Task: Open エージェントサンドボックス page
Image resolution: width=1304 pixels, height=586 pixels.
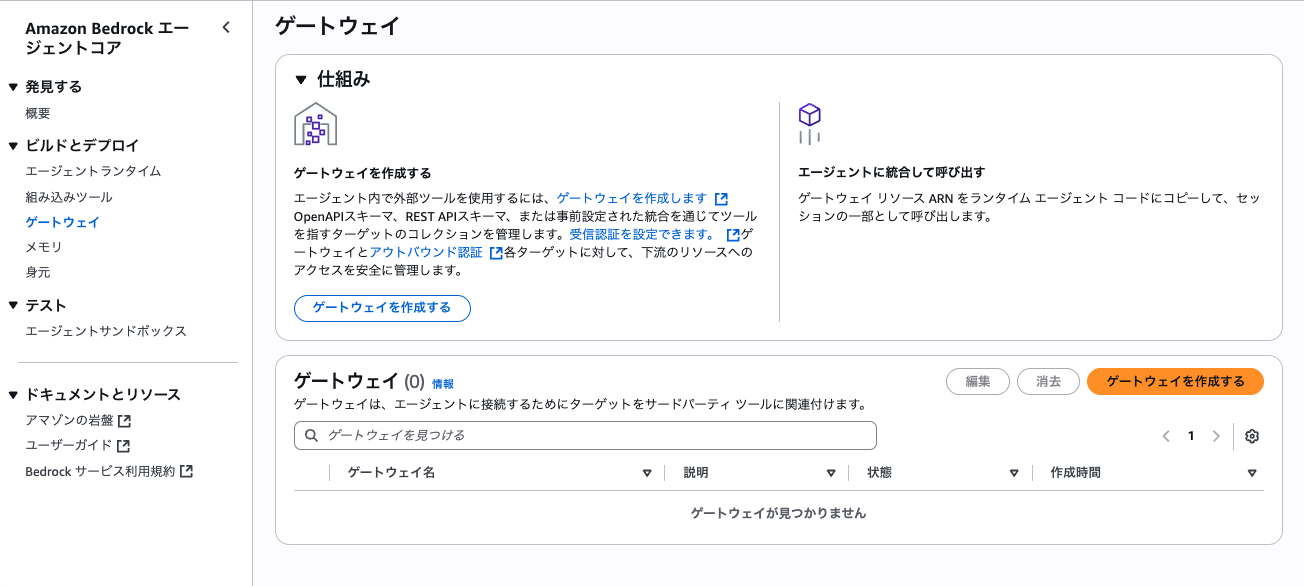Action: click(x=106, y=331)
